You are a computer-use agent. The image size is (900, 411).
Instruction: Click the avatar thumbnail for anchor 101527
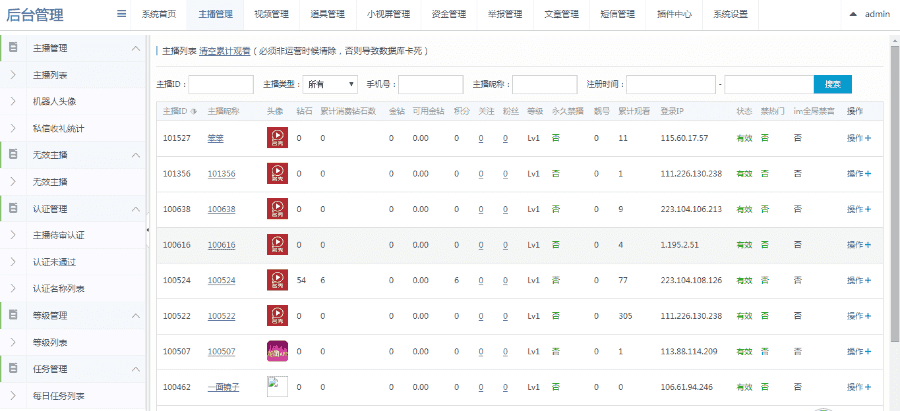pyautogui.click(x=276, y=138)
